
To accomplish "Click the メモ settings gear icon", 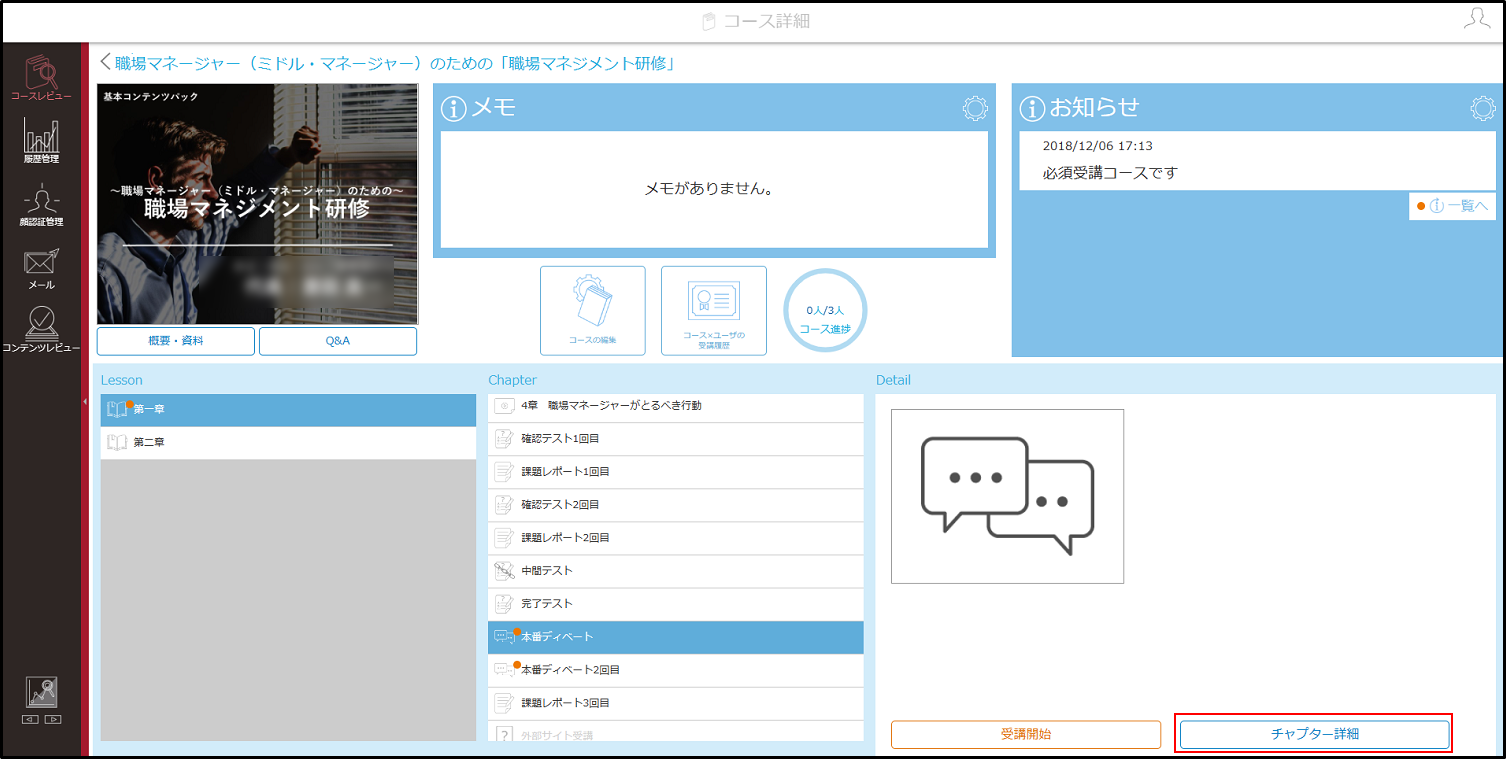I will coord(975,109).
